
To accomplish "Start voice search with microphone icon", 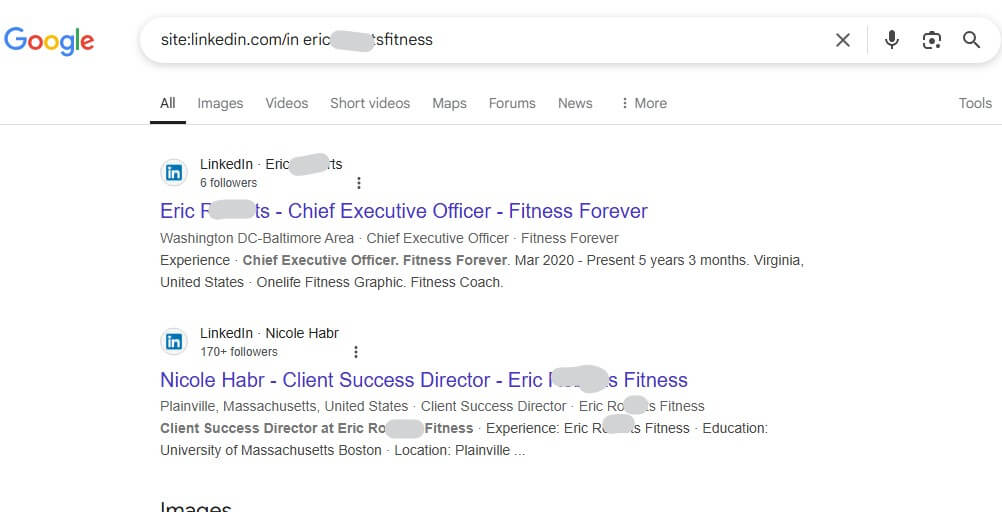I will (891, 40).
